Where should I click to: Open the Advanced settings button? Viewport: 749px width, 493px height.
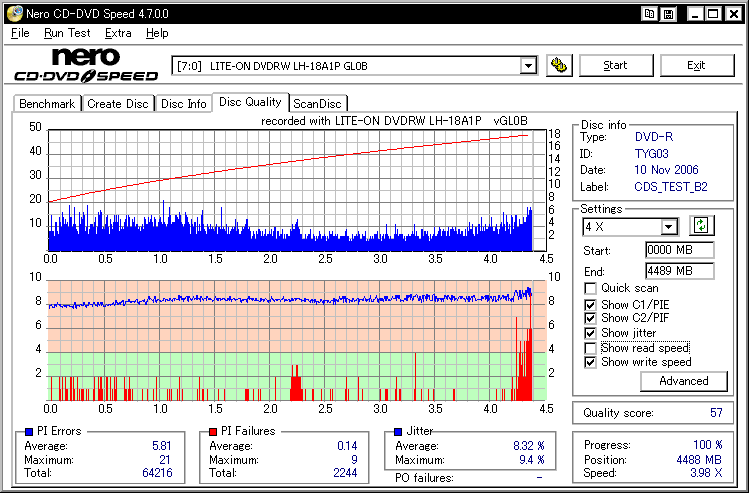[684, 381]
